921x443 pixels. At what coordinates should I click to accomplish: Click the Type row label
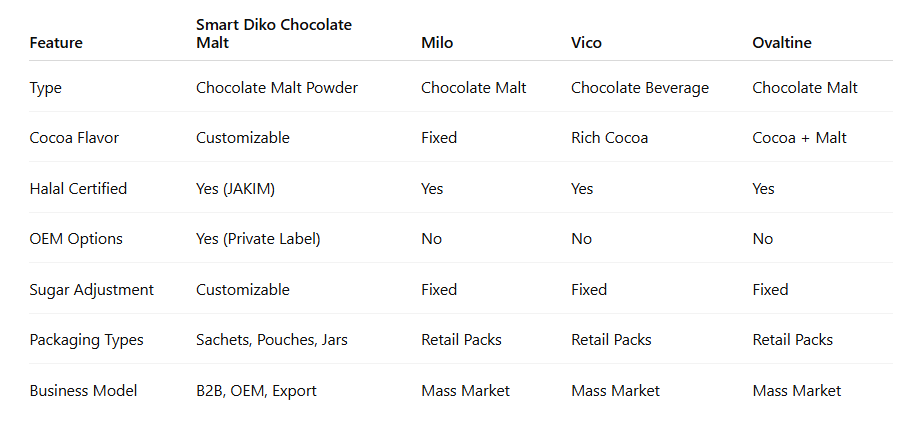tap(45, 88)
